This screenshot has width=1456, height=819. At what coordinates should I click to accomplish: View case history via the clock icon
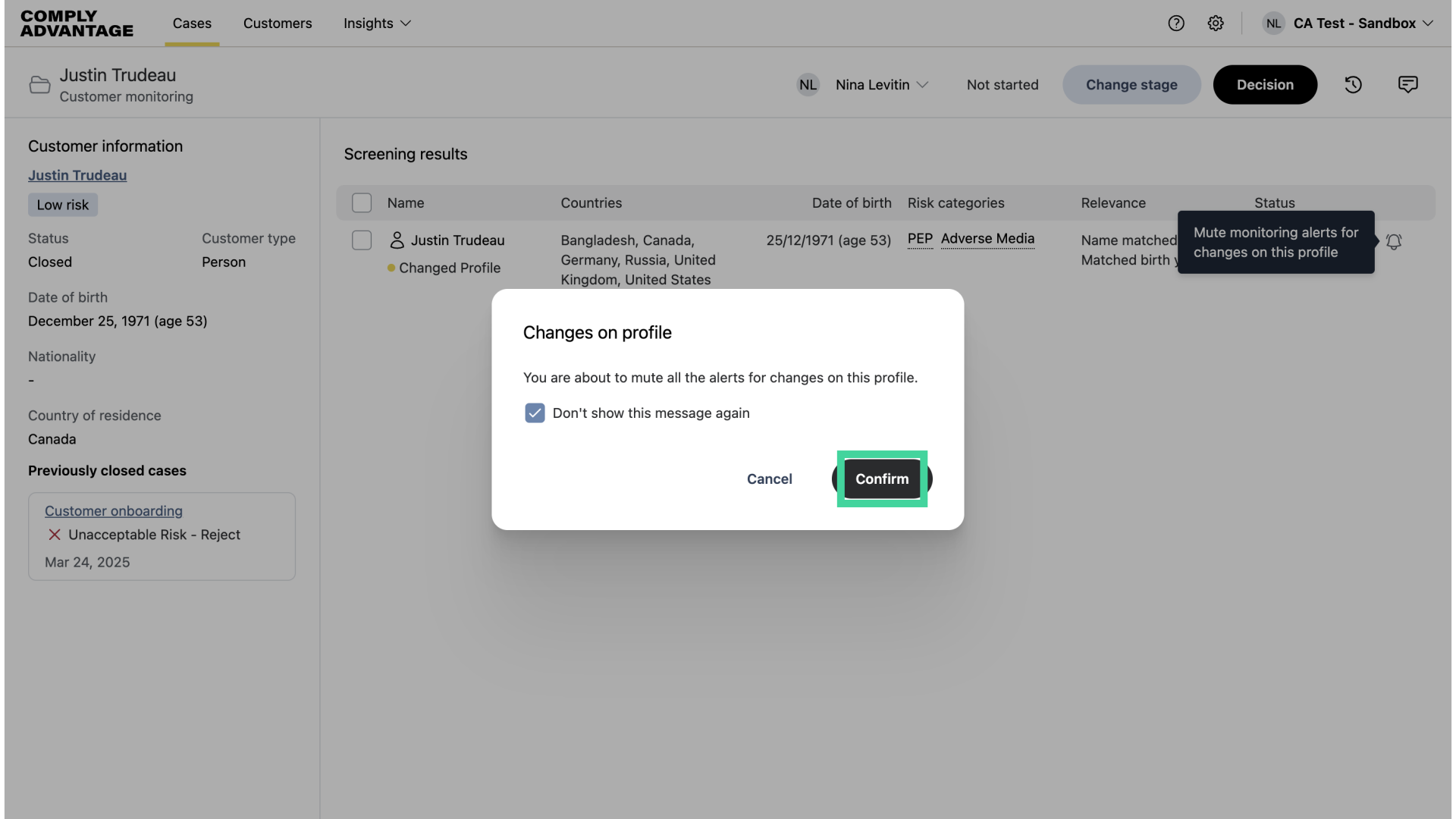1354,84
